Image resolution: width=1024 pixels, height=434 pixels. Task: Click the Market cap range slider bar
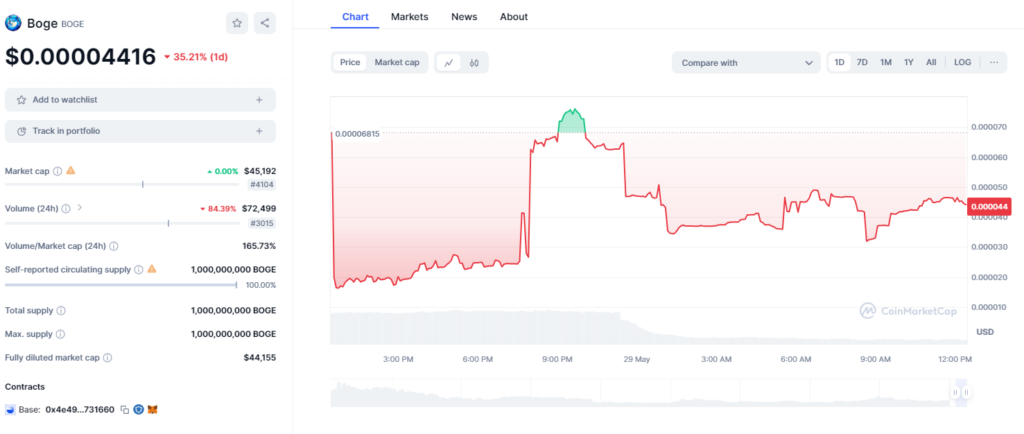coord(122,185)
